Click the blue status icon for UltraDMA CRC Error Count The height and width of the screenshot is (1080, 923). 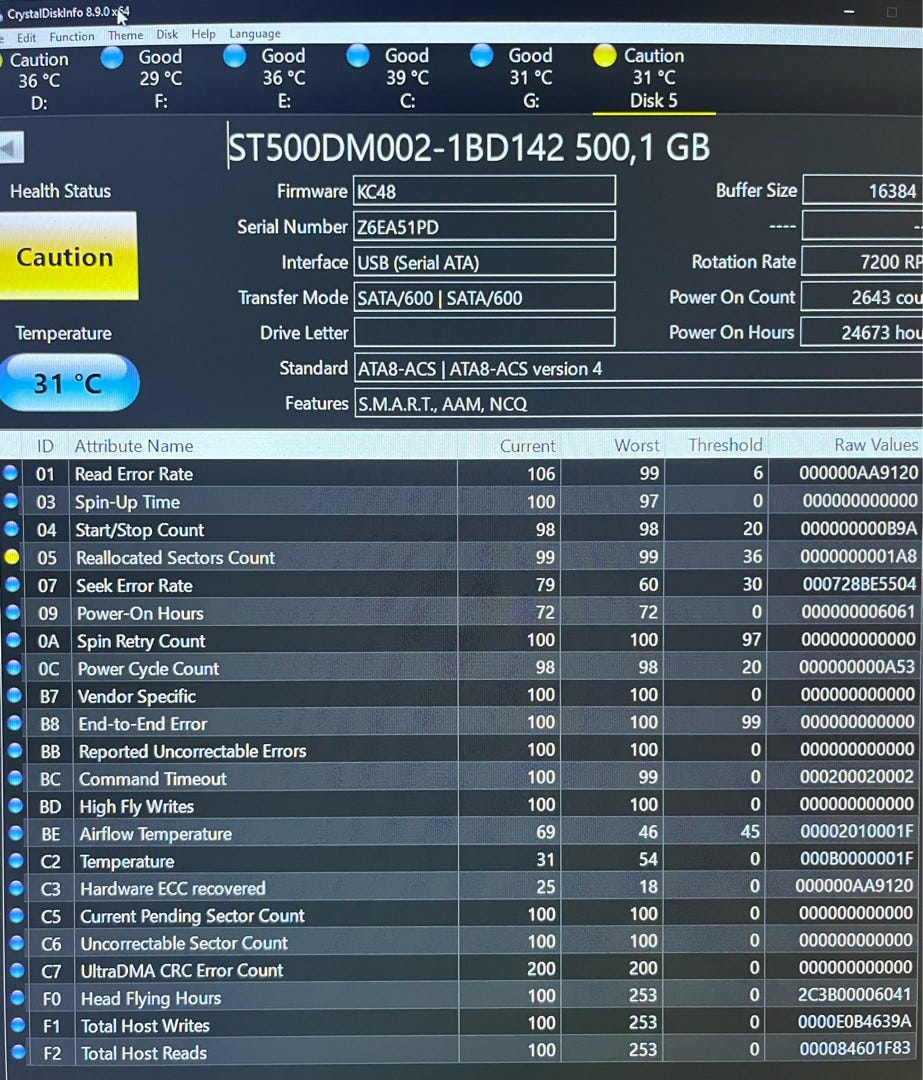17,970
